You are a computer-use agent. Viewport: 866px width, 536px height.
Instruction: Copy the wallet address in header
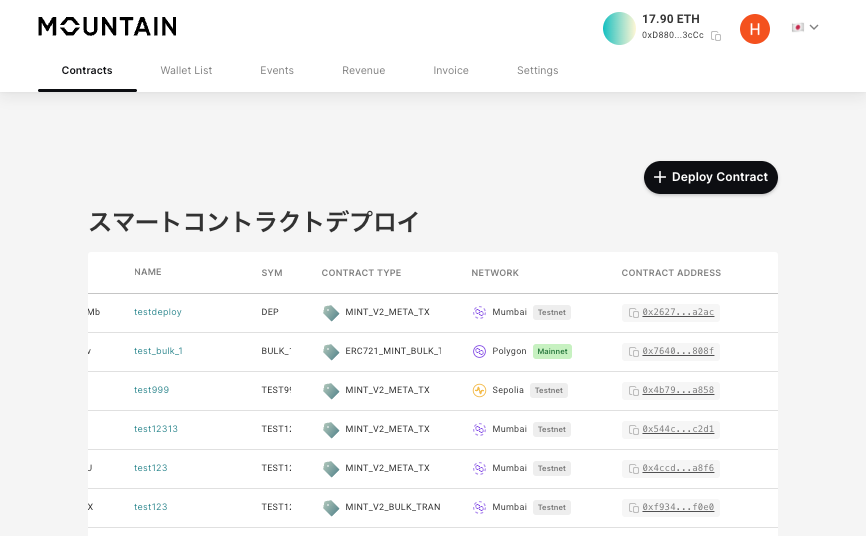[716, 36]
